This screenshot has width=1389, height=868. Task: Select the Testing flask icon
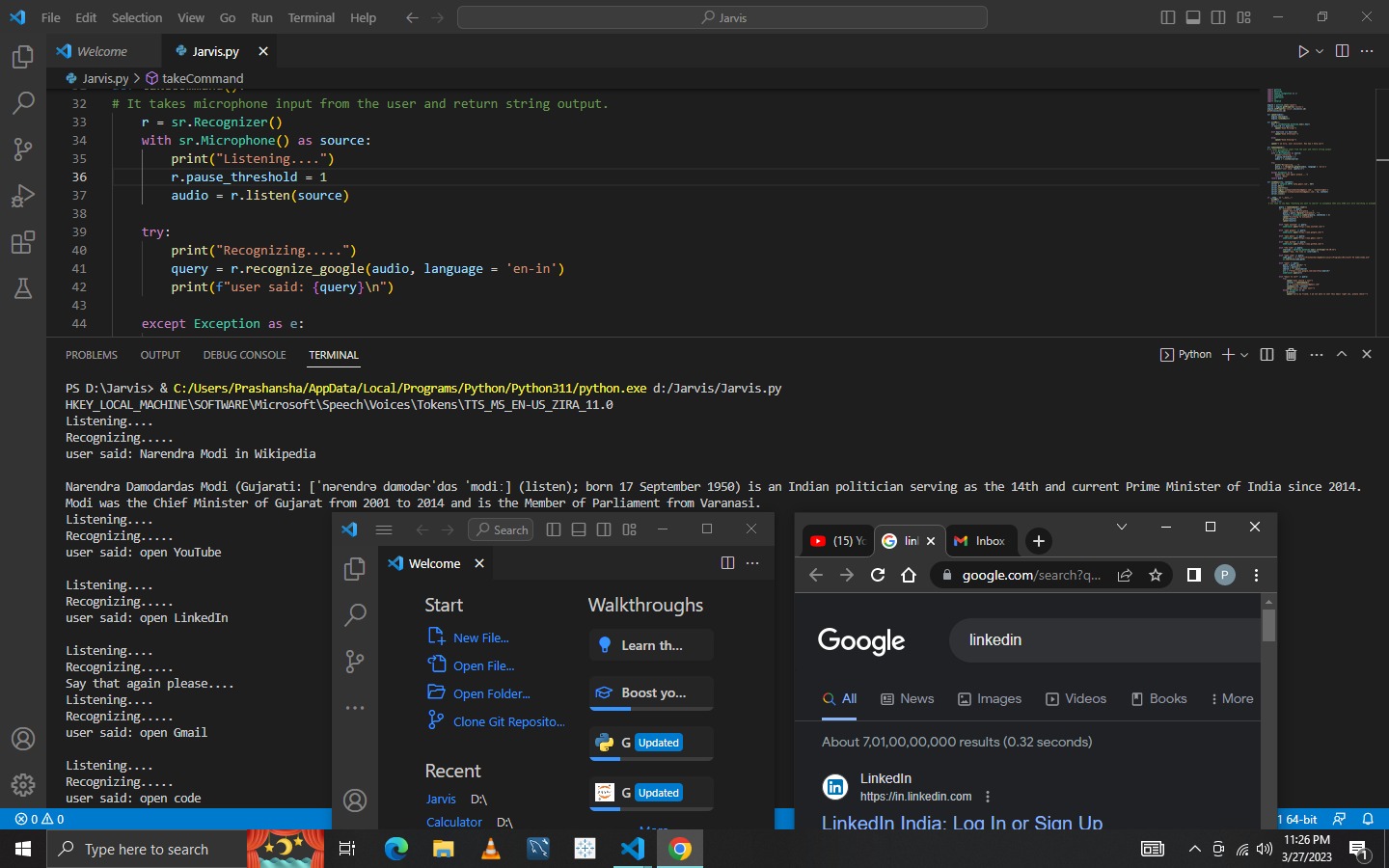click(23, 288)
